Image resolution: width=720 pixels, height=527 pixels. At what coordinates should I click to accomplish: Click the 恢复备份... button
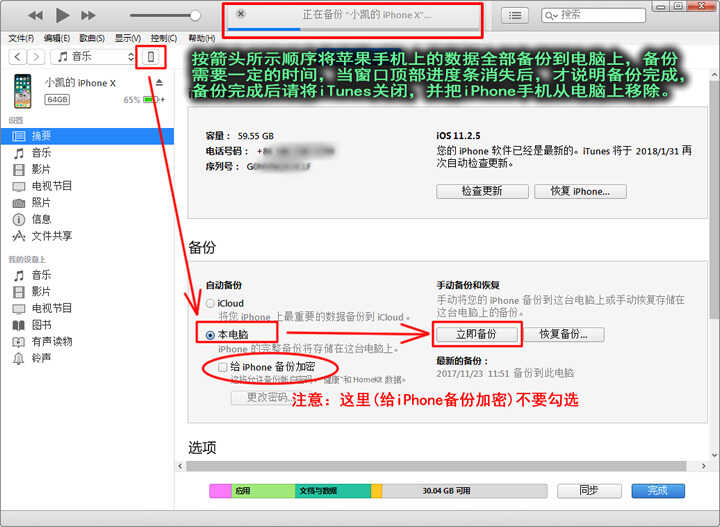pyautogui.click(x=564, y=334)
